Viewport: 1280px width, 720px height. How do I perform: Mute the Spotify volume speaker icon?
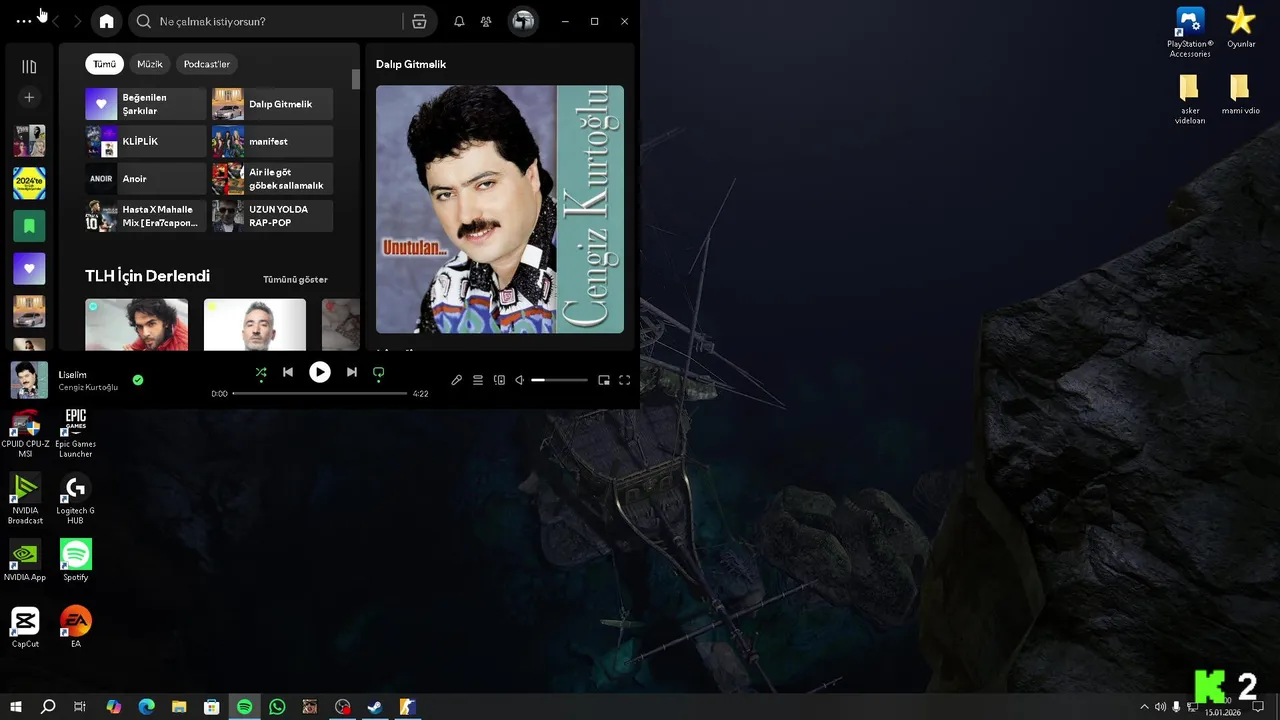(x=520, y=380)
